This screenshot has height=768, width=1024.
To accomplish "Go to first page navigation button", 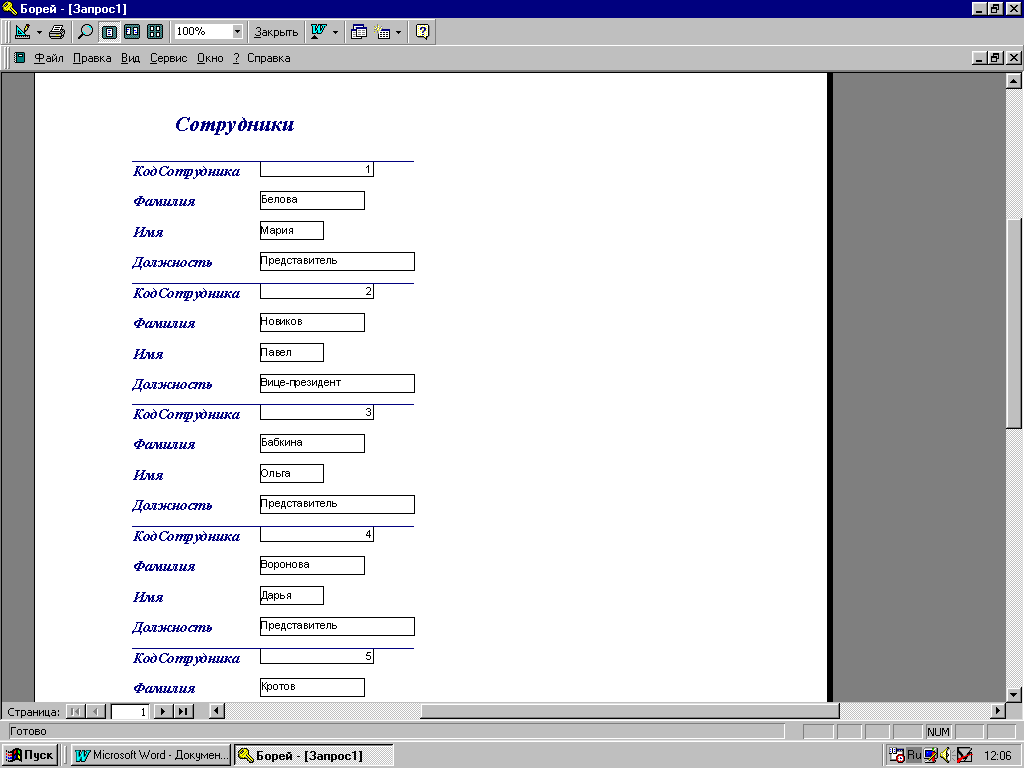I will (x=75, y=711).
